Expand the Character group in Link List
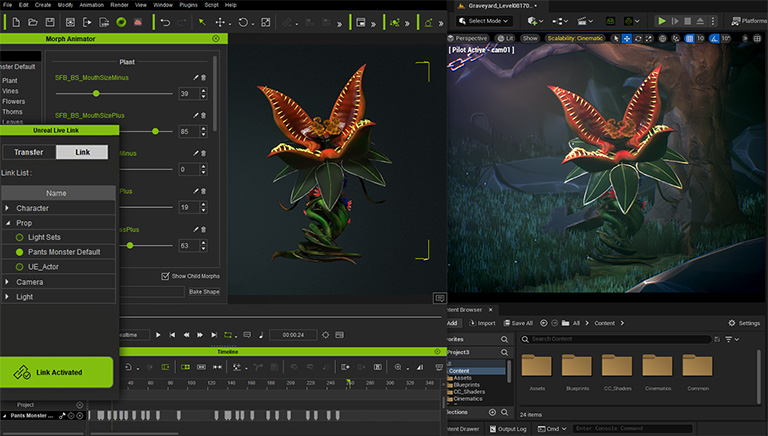Image resolution: width=768 pixels, height=436 pixels. pyautogui.click(x=8, y=208)
